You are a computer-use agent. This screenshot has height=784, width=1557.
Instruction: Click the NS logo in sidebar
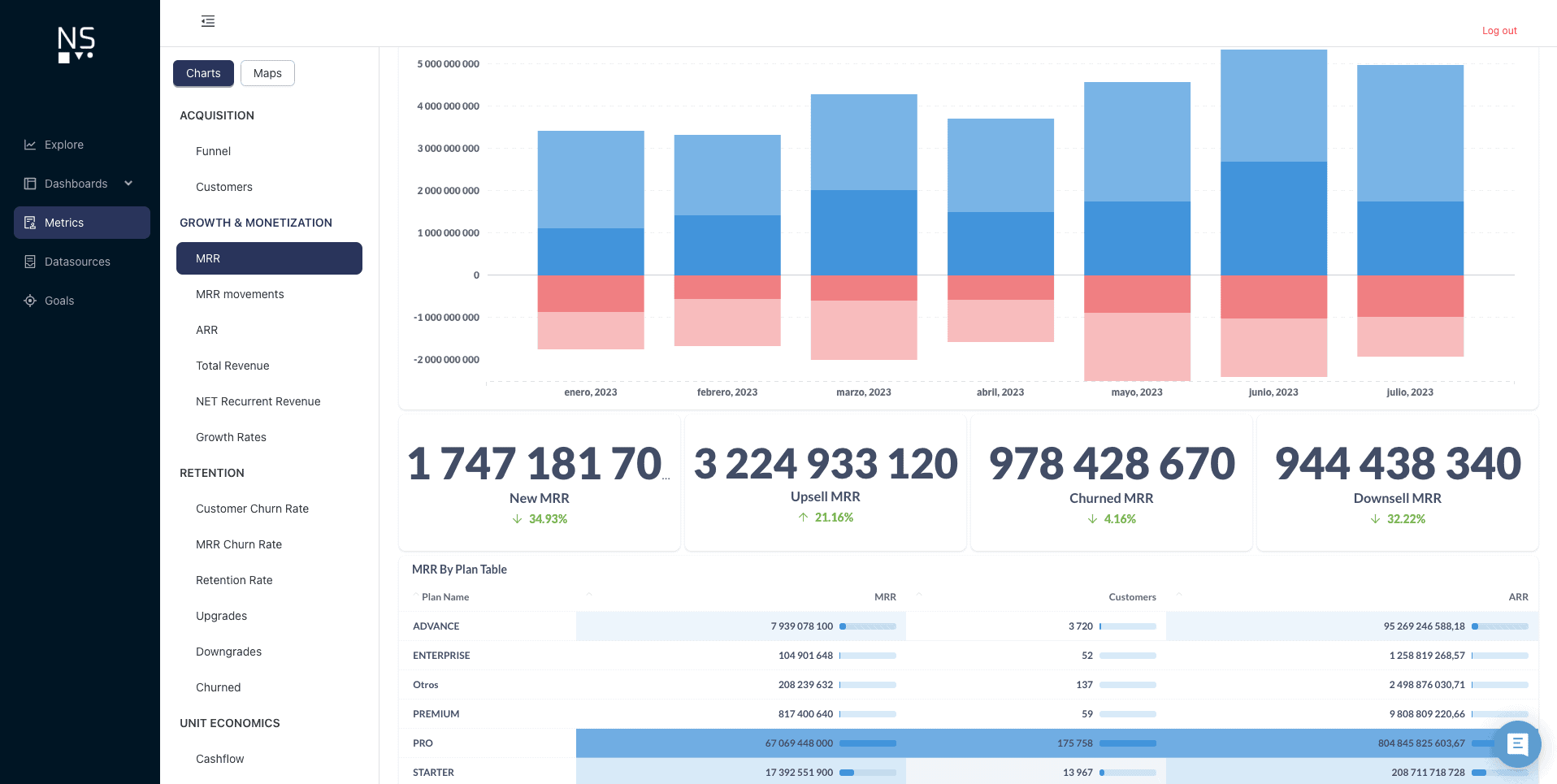[x=76, y=44]
